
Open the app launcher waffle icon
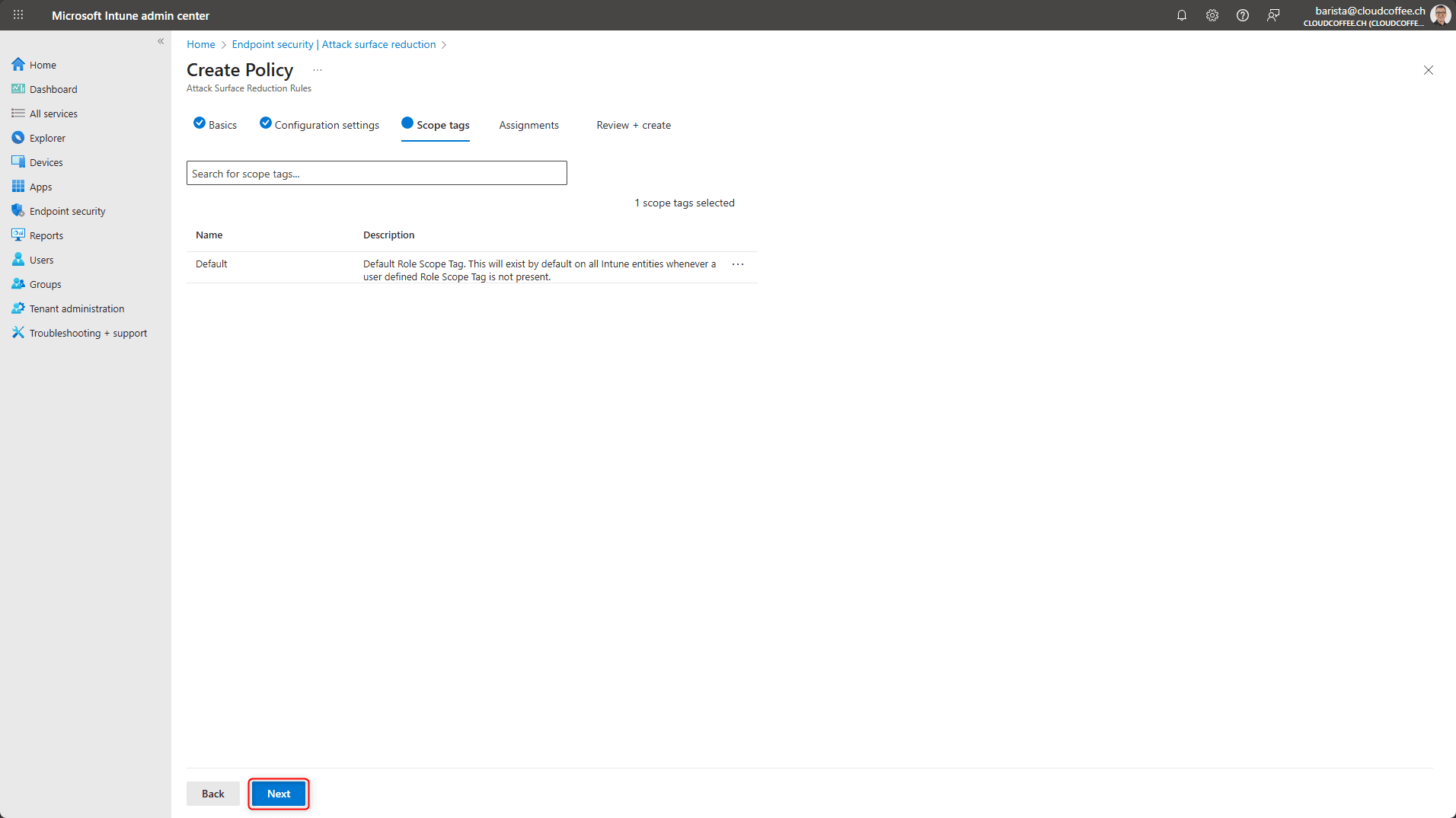point(18,15)
